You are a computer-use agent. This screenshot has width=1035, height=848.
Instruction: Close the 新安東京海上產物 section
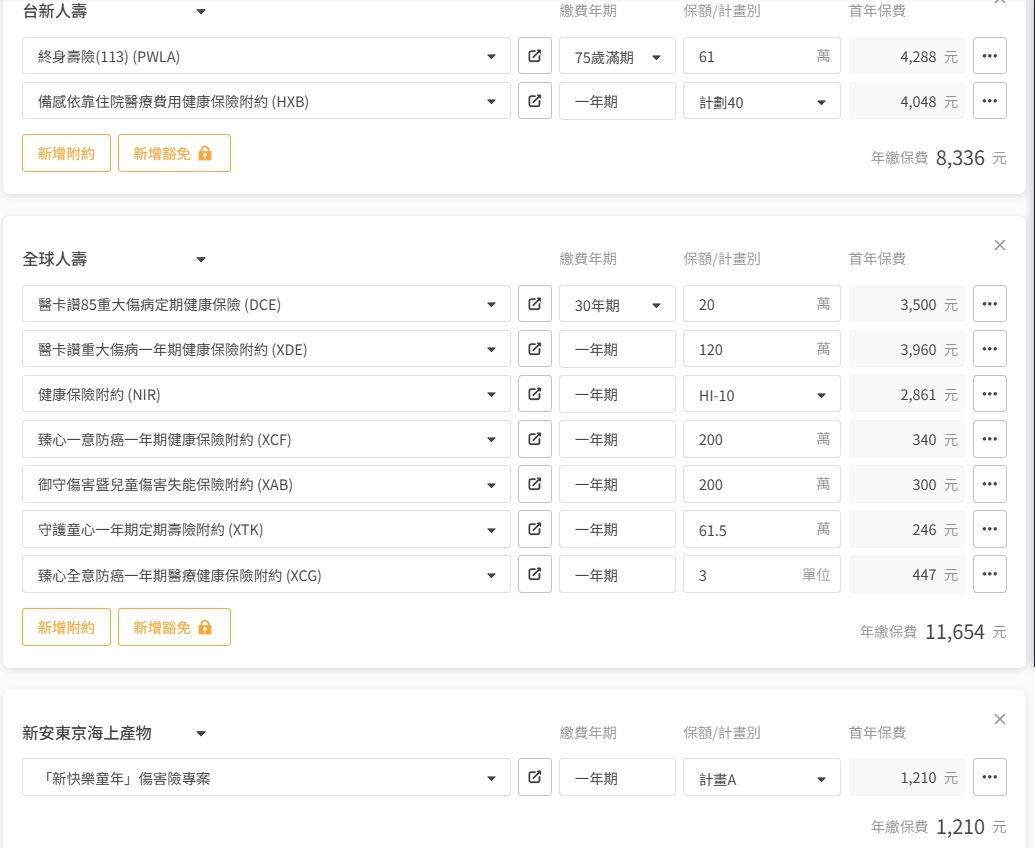coord(999,719)
